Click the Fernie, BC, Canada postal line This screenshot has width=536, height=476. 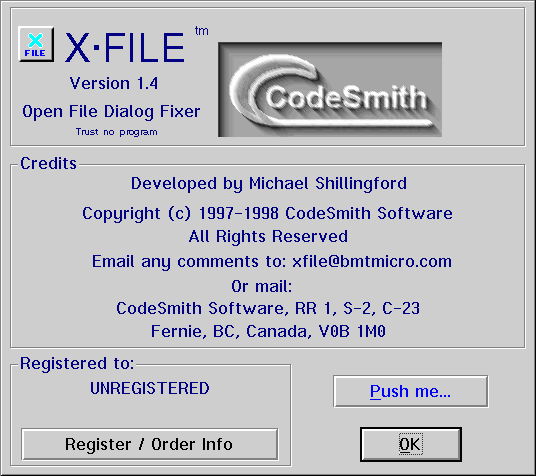(268, 331)
